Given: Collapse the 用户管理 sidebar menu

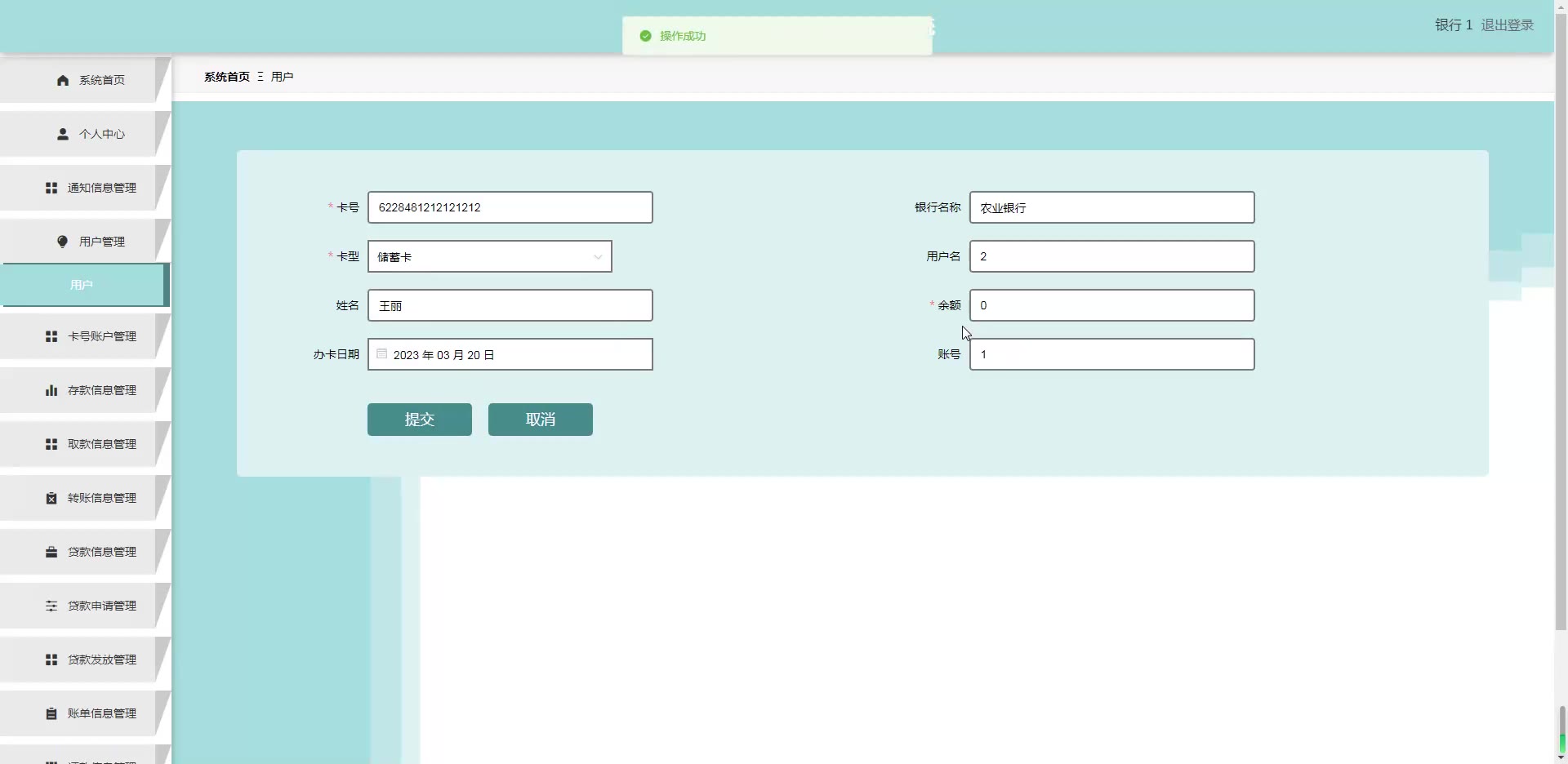Looking at the screenshot, I should (85, 242).
